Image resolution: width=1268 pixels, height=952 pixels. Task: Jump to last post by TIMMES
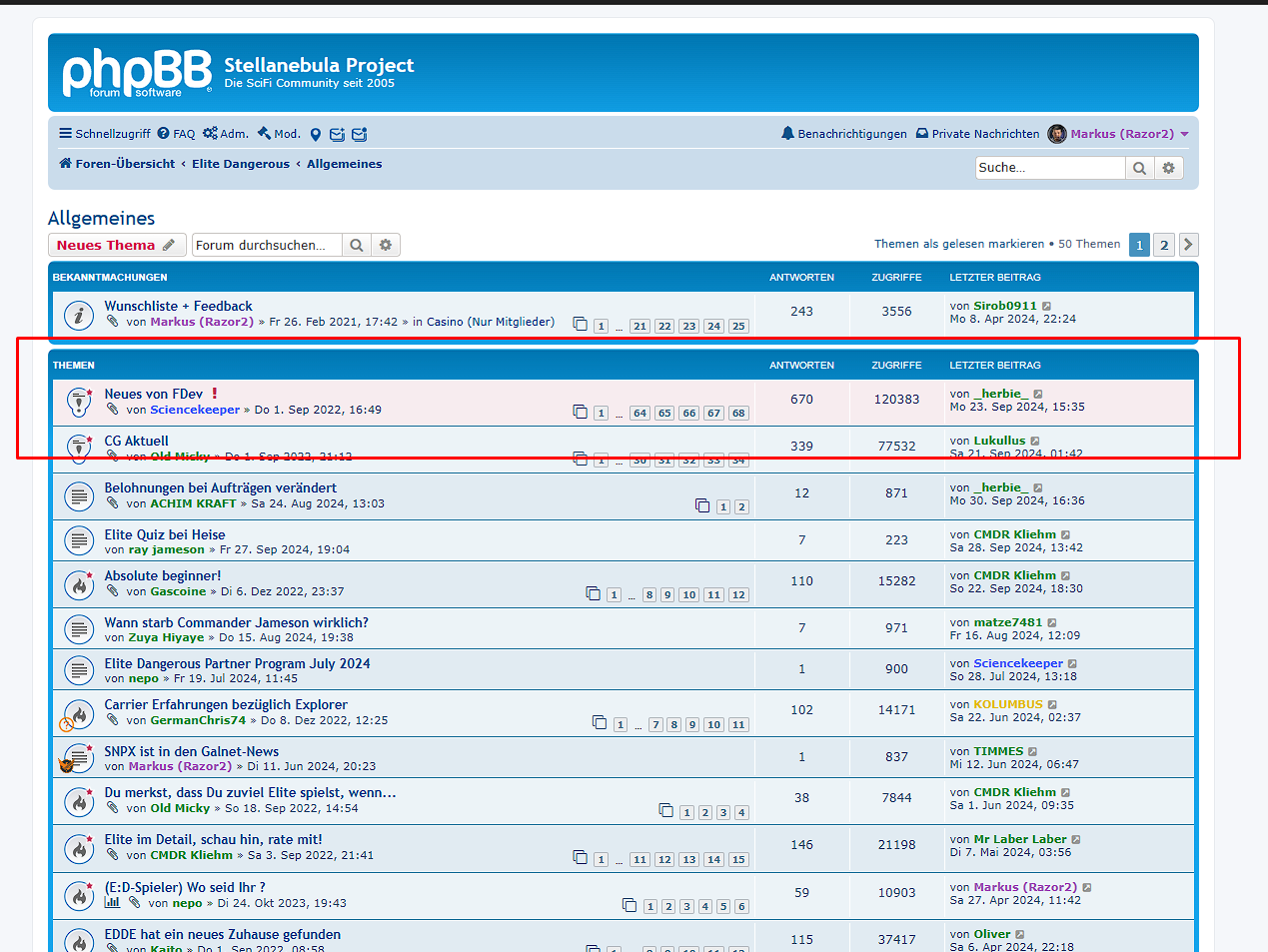[1033, 752]
